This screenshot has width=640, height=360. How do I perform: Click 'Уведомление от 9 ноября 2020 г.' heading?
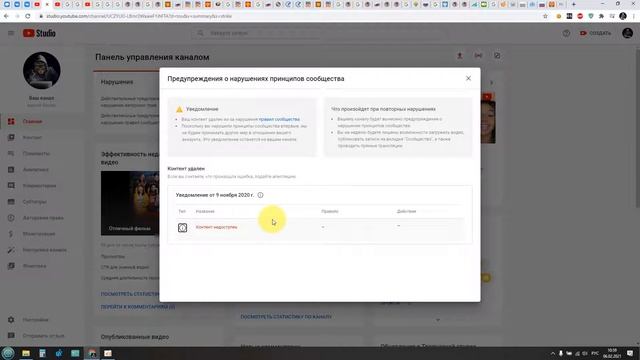pos(215,195)
